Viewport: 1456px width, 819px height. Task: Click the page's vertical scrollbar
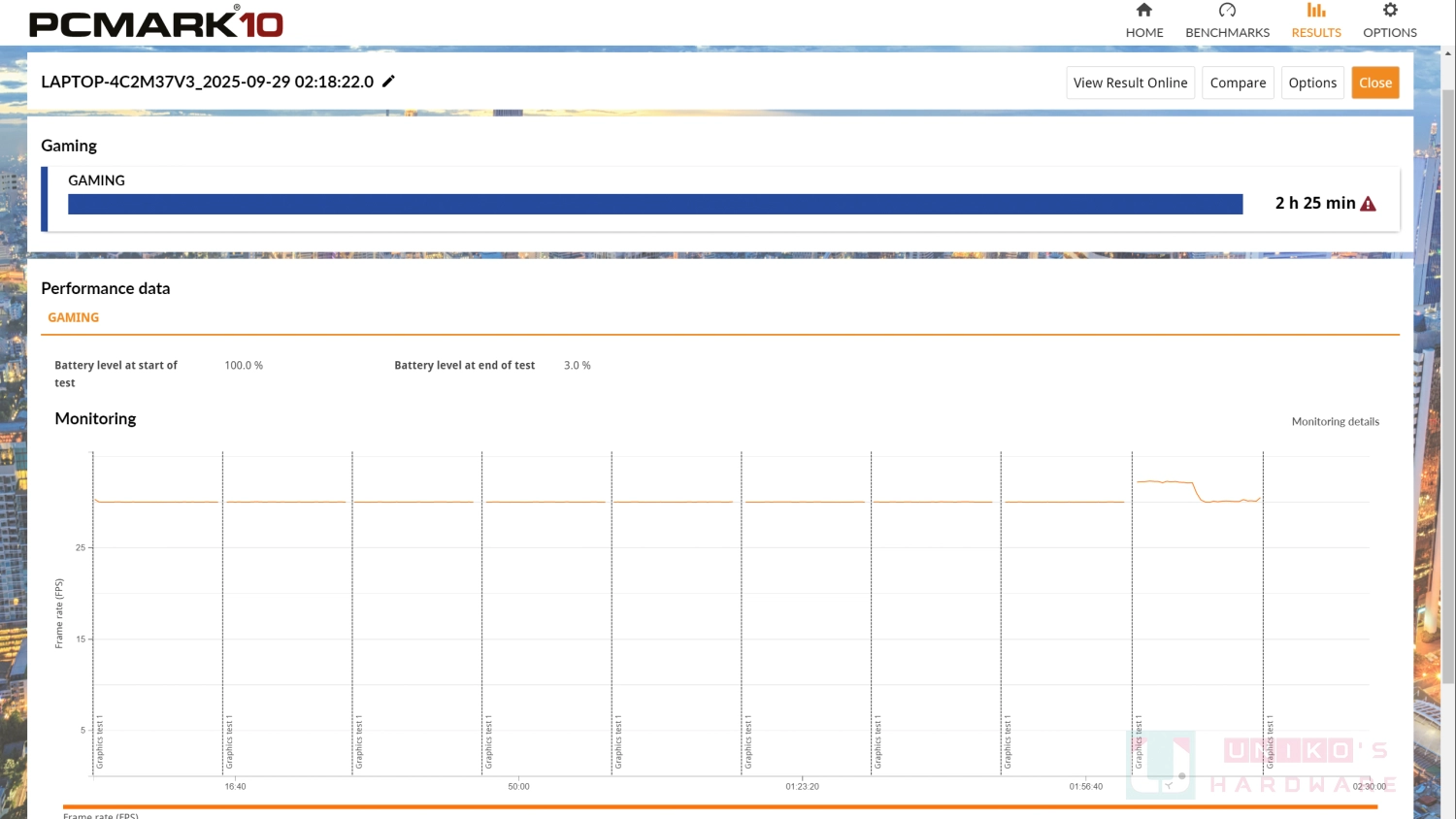pyautogui.click(x=1448, y=388)
